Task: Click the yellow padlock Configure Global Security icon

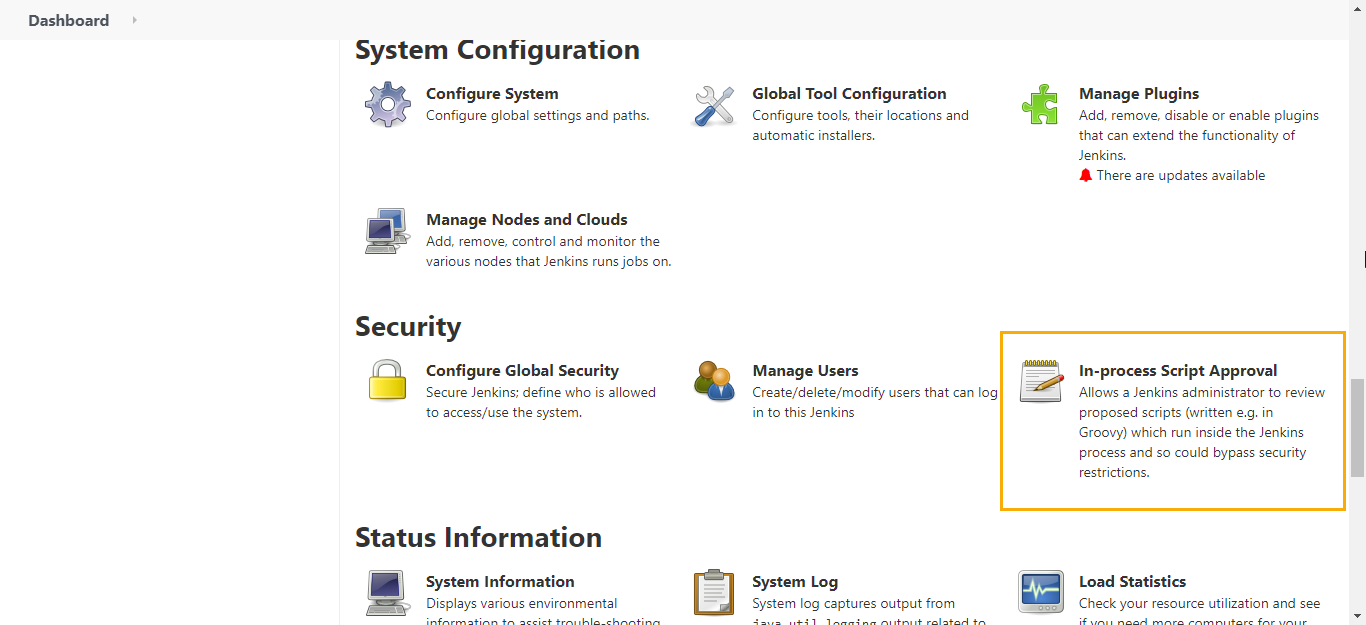Action: point(387,381)
